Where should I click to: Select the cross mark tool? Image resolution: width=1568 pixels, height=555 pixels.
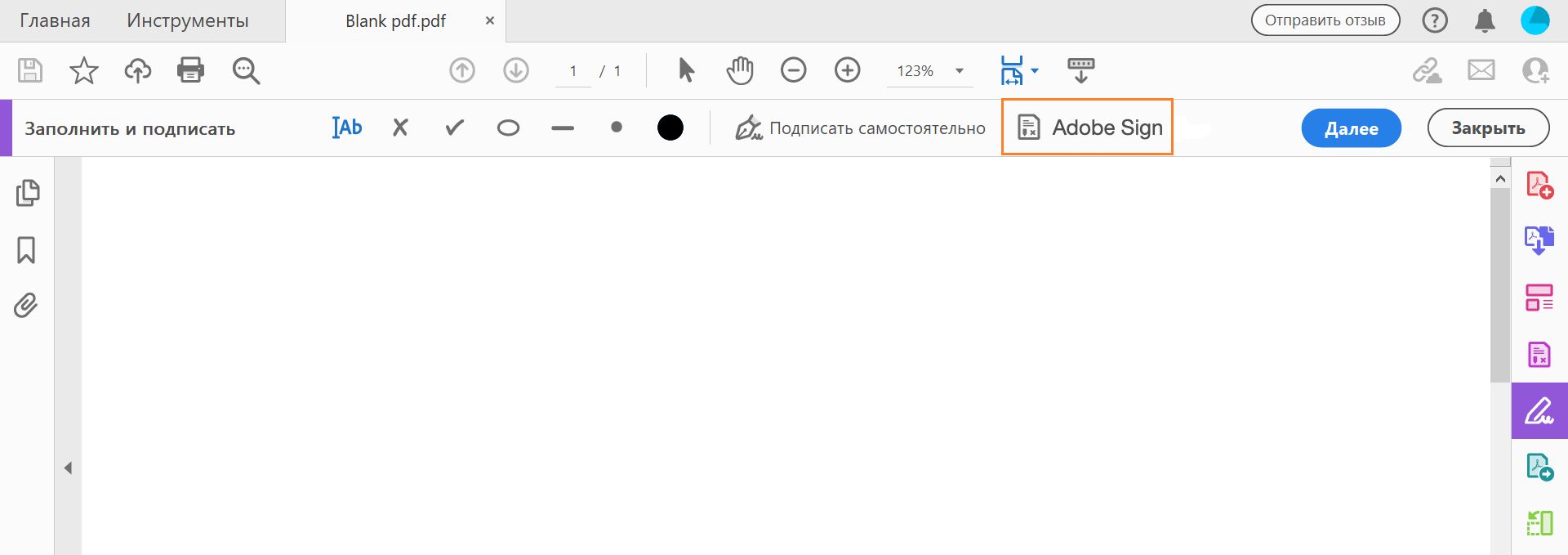[400, 128]
